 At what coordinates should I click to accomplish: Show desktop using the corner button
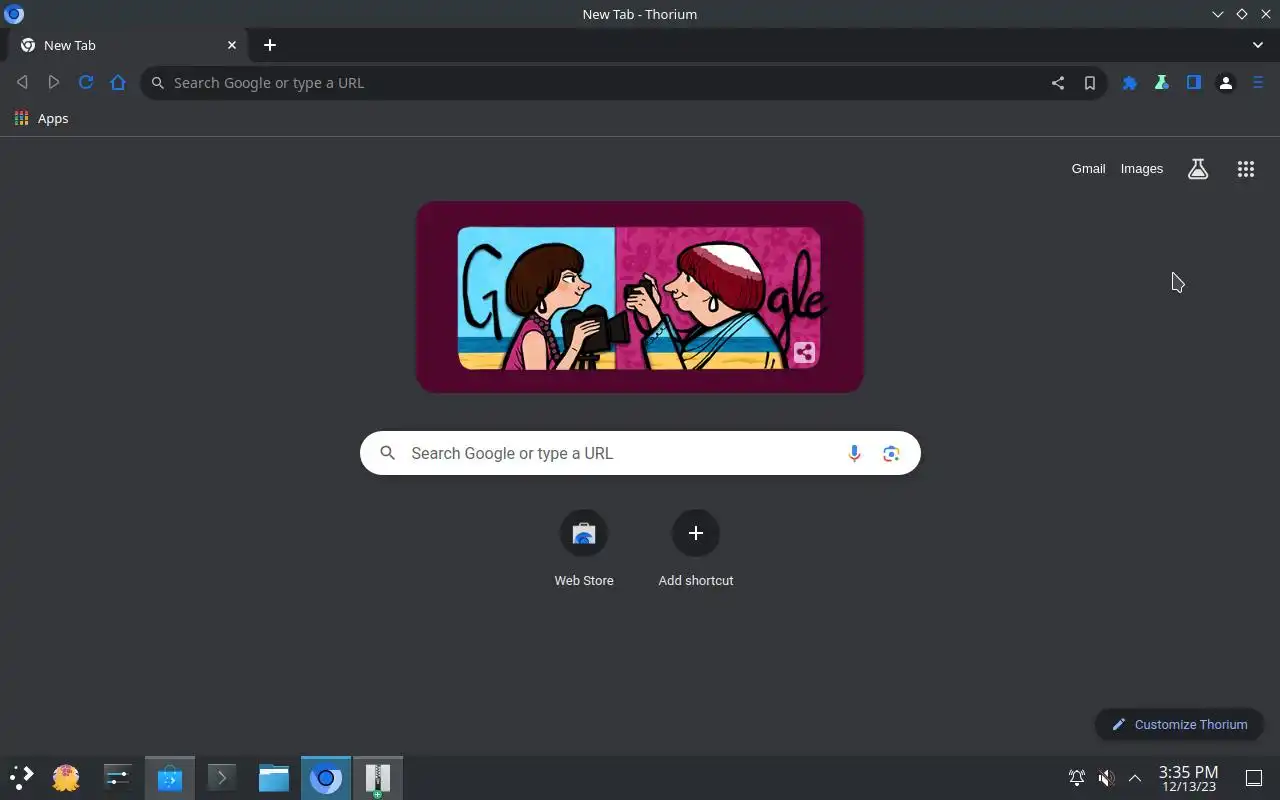[1253, 777]
